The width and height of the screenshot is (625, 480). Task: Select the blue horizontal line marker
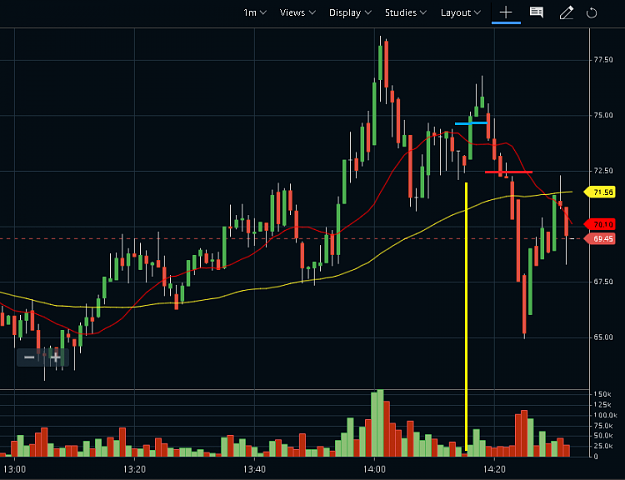(471, 123)
